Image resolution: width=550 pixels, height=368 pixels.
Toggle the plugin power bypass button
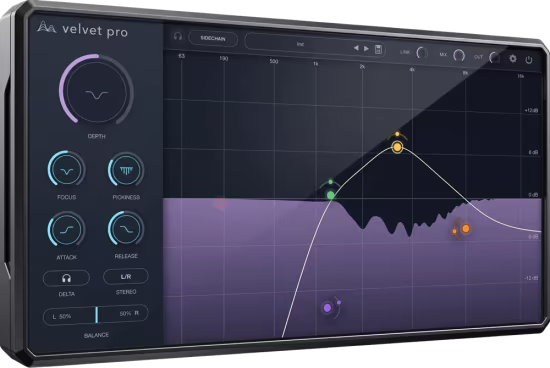pos(529,60)
